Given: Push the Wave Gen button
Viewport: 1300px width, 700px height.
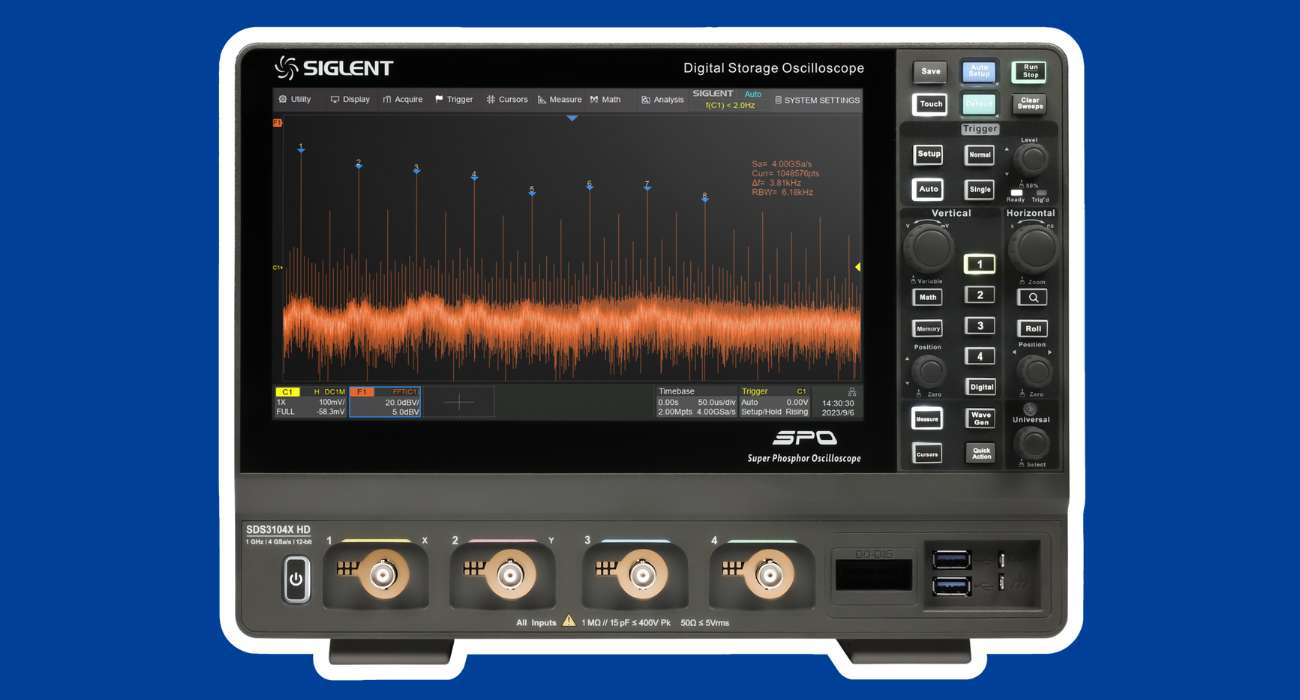Looking at the screenshot, I should tap(981, 419).
